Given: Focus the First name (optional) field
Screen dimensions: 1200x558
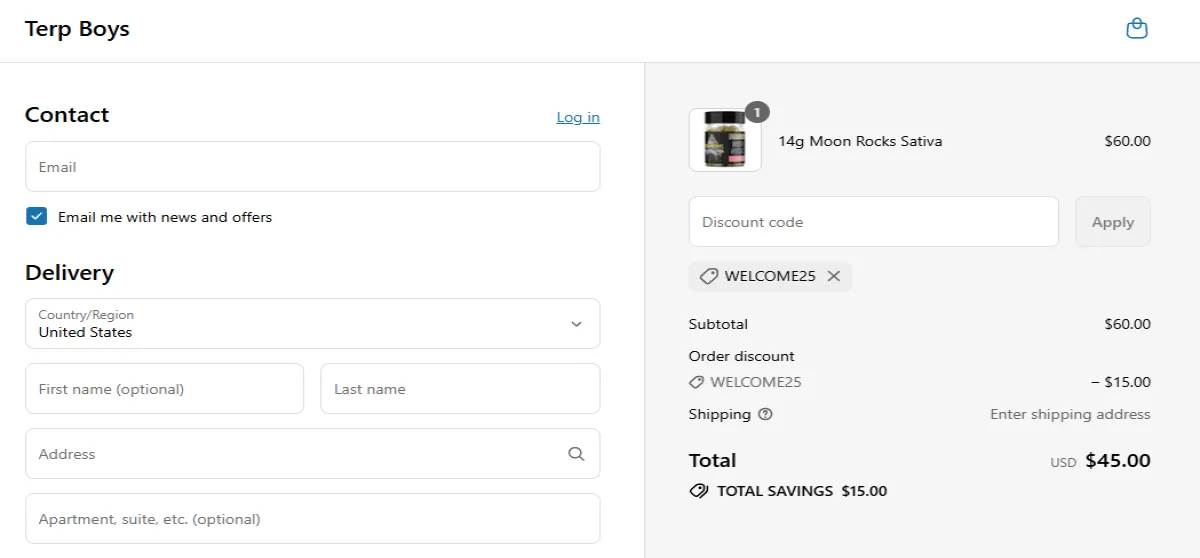Looking at the screenshot, I should click(164, 388).
